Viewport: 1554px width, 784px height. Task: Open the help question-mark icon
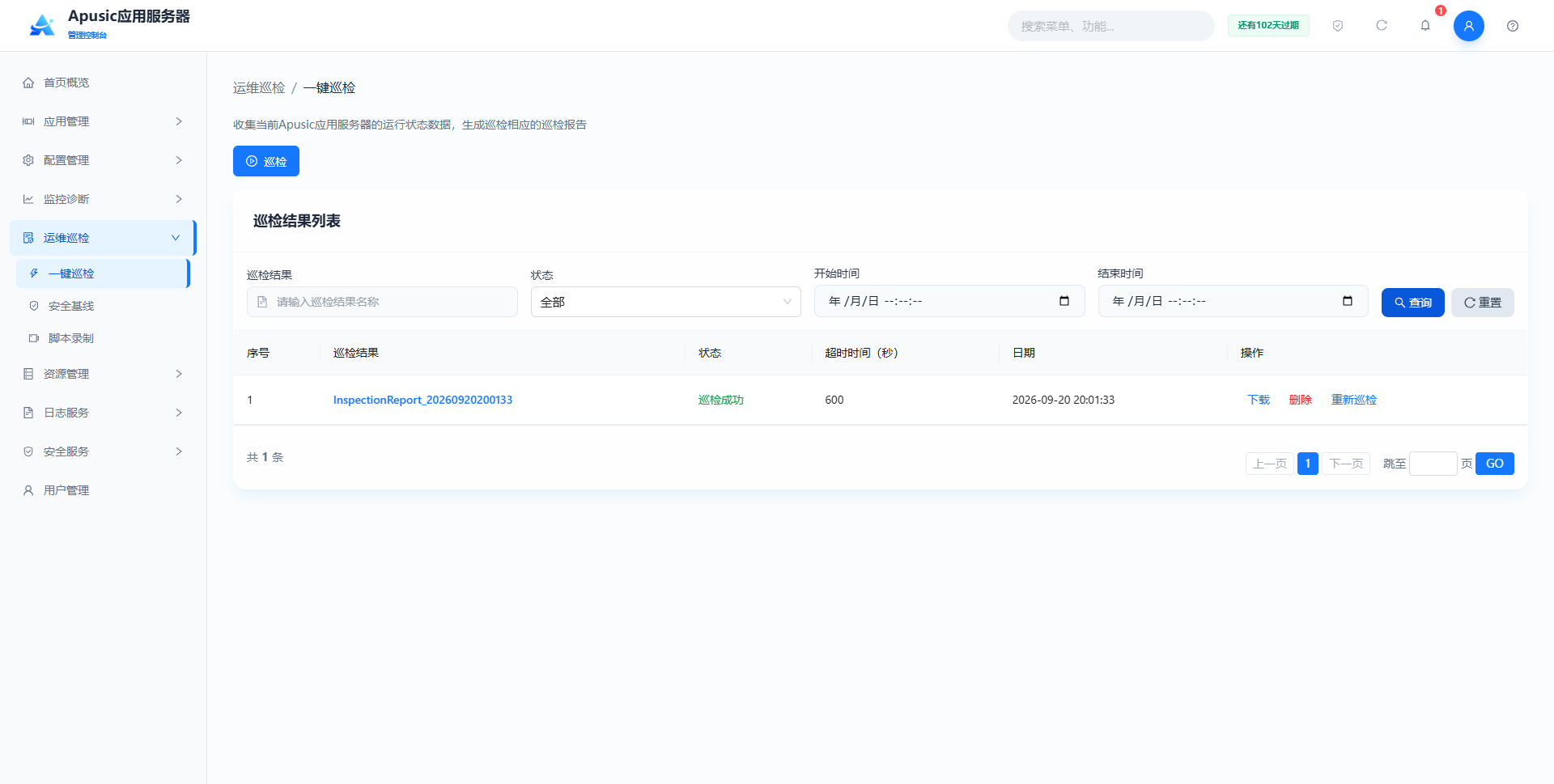(1513, 26)
